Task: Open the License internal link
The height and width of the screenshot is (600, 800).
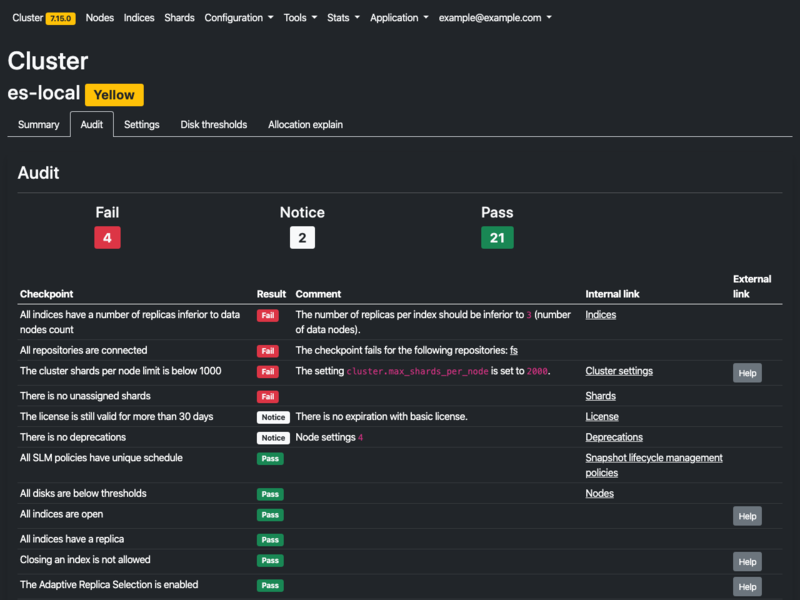Action: click(602, 417)
